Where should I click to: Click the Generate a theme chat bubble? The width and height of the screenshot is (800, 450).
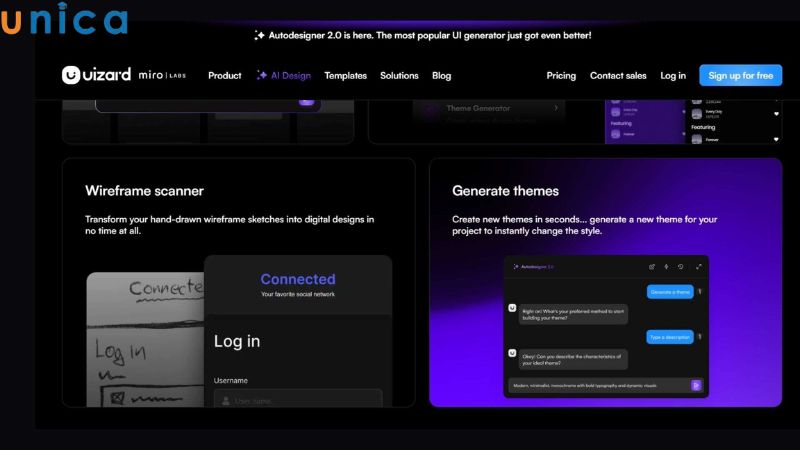(670, 292)
